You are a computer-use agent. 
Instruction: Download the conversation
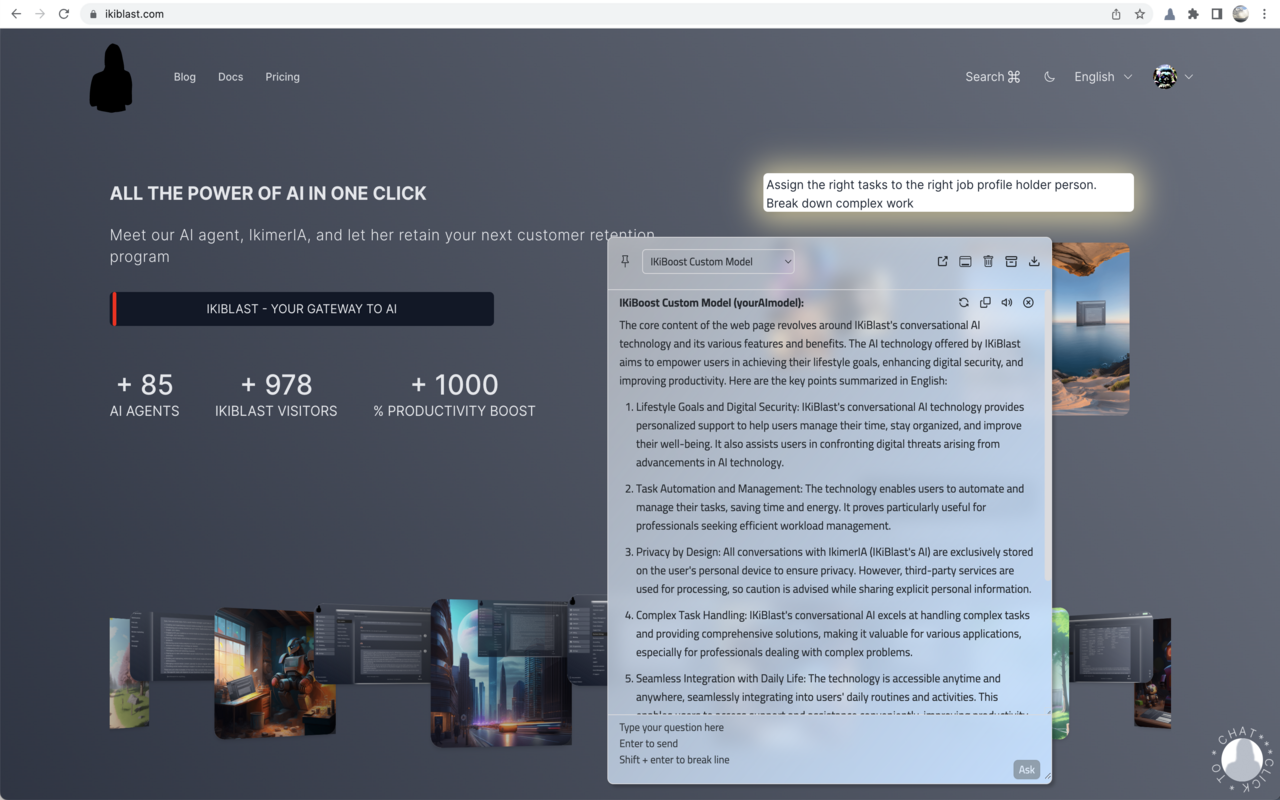click(x=1034, y=261)
